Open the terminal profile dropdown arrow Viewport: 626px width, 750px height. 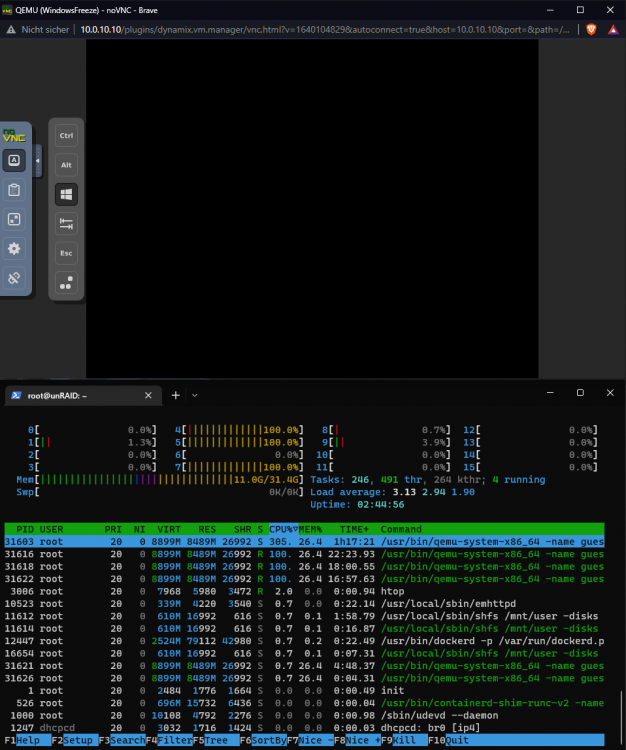[x=195, y=396]
